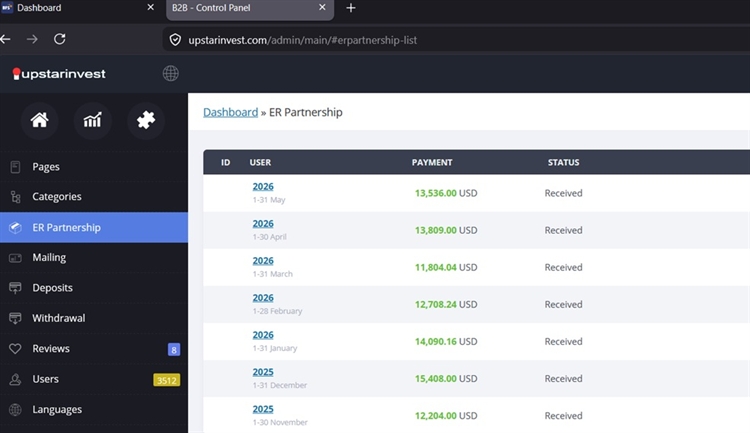Click the shield security icon in address bar
Image resolution: width=750 pixels, height=433 pixels.
pyautogui.click(x=176, y=40)
